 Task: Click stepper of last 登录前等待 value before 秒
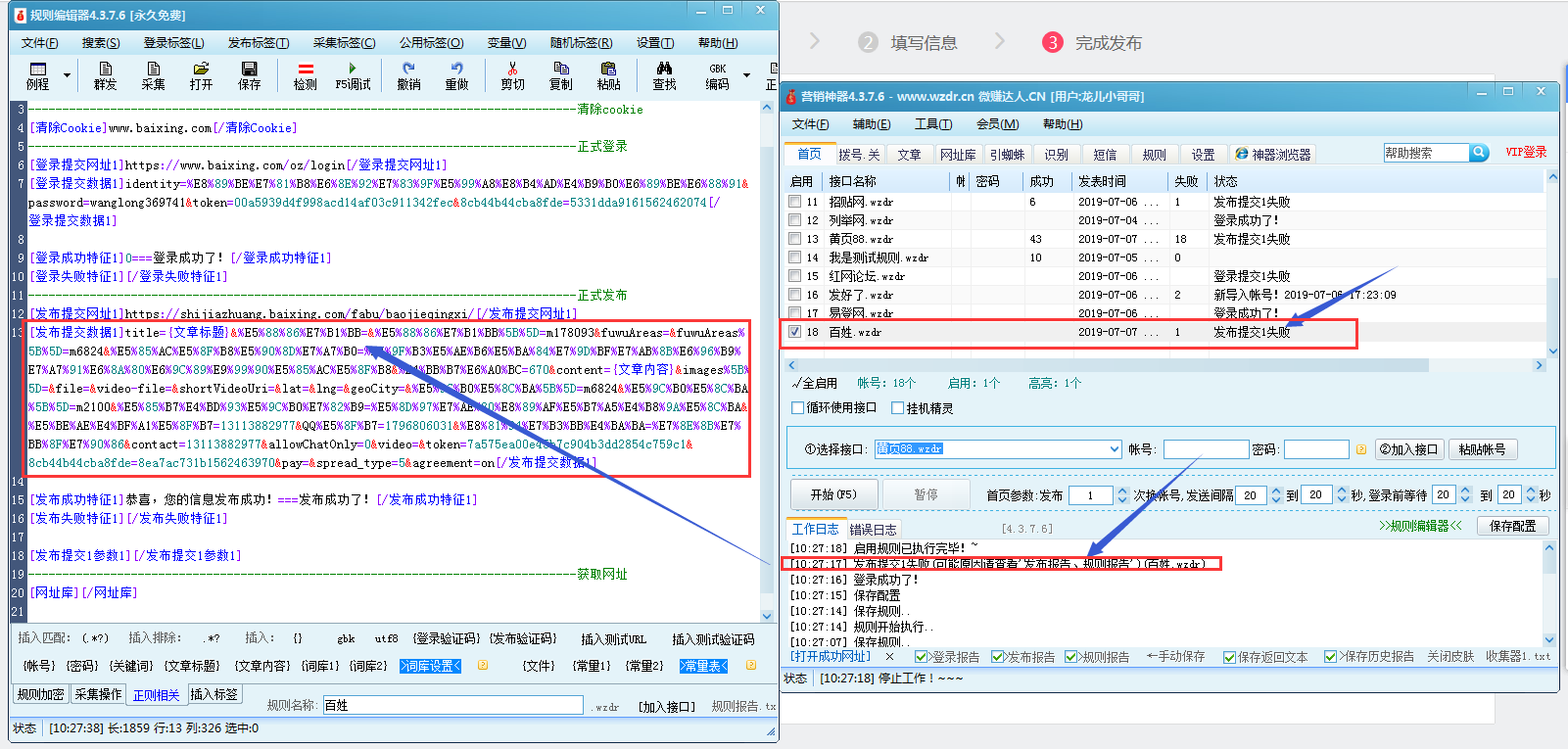coord(1531,495)
